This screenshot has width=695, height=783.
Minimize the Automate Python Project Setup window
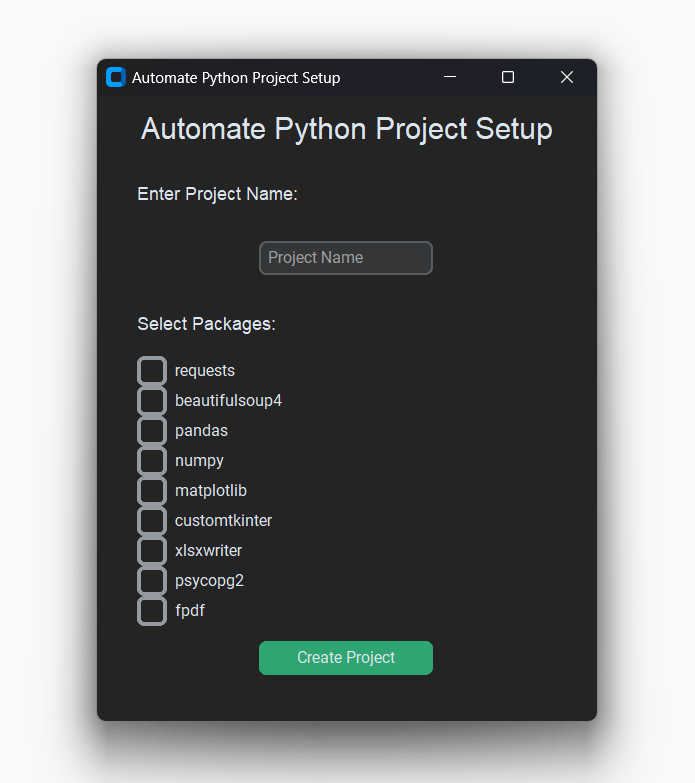pyautogui.click(x=450, y=77)
